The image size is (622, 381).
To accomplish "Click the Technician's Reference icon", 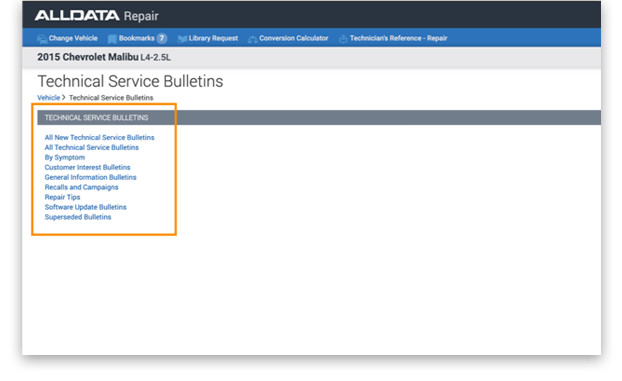I will (x=343, y=38).
